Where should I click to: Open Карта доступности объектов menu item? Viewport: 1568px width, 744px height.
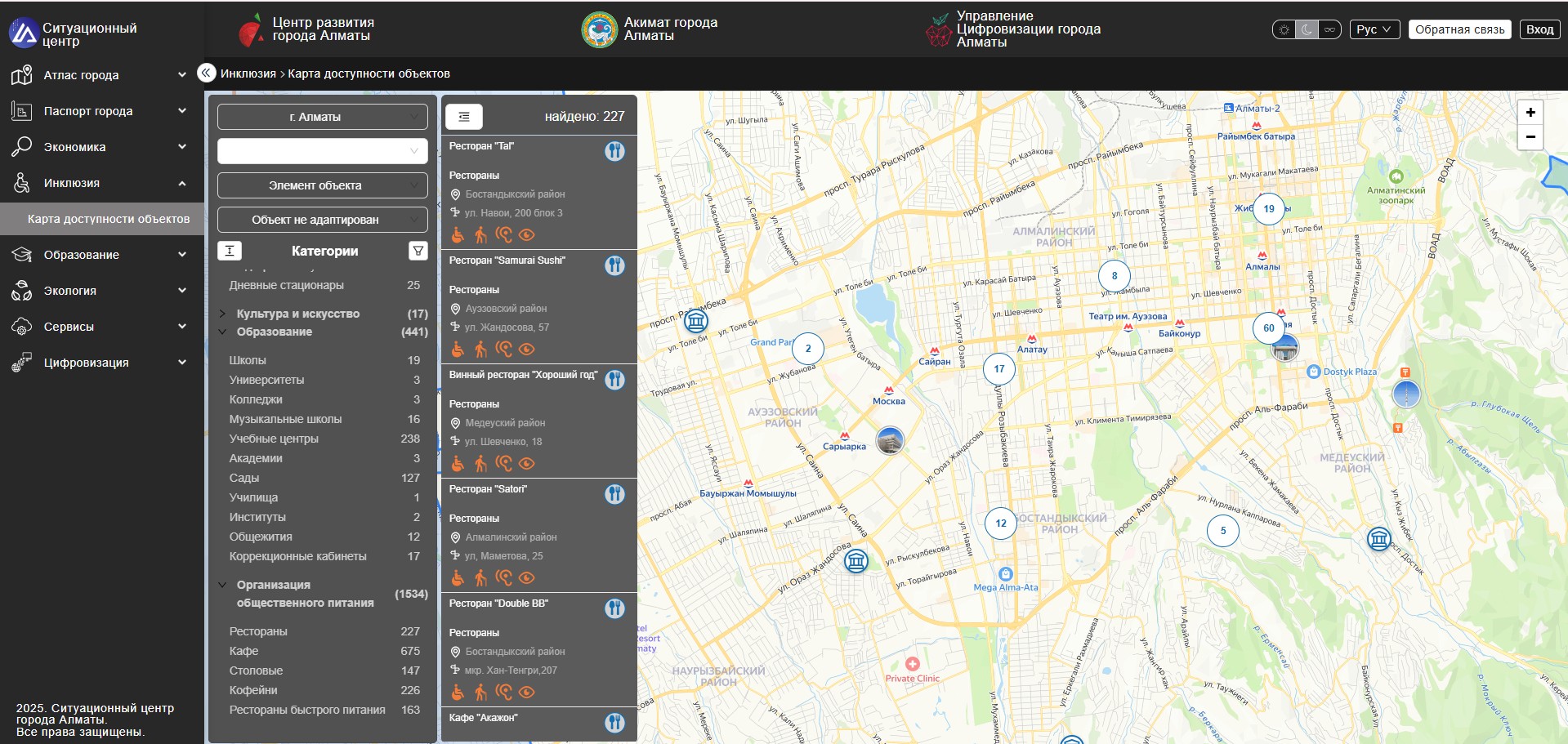click(108, 219)
